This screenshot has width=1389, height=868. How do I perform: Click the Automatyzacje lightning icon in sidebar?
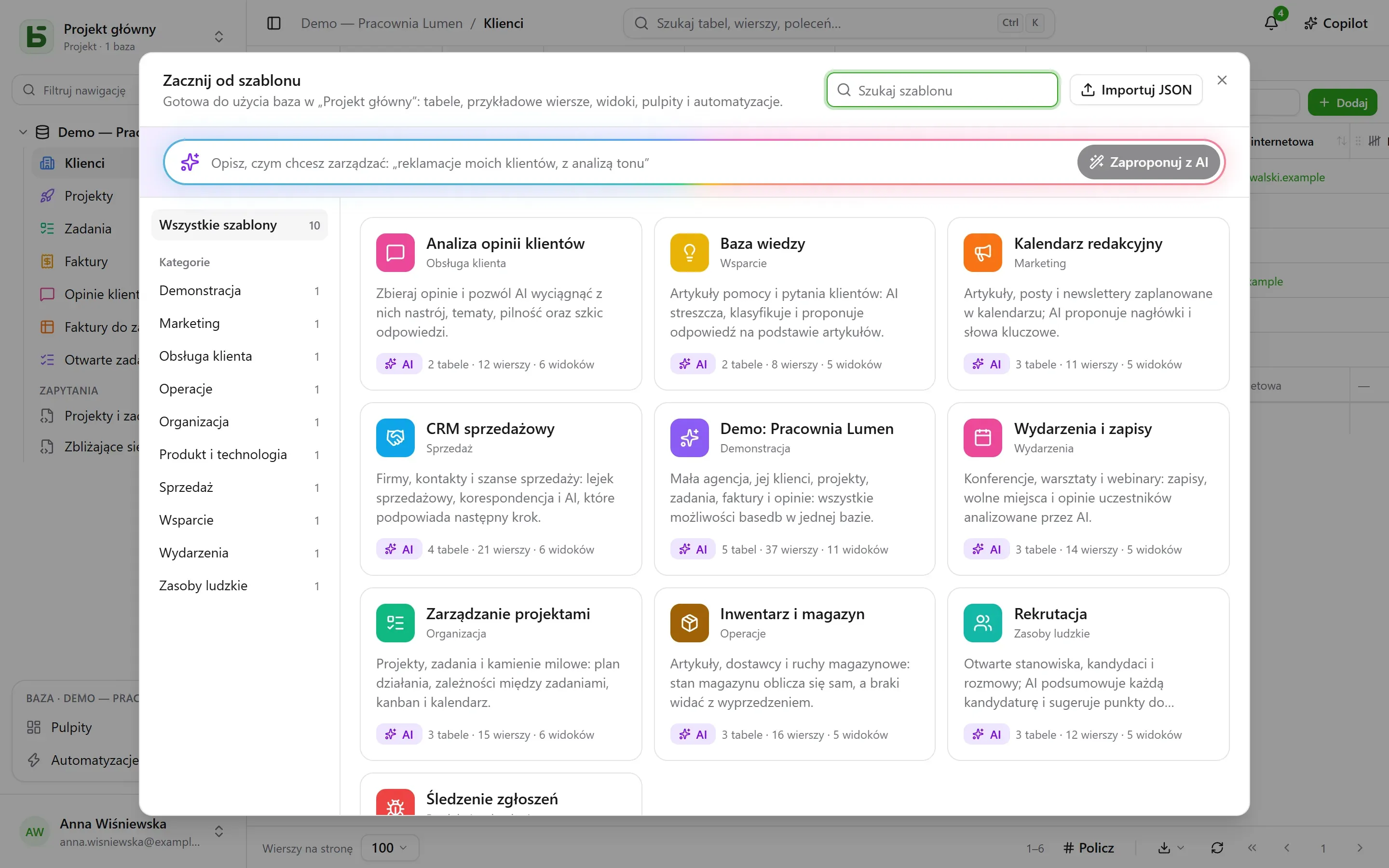[33, 760]
